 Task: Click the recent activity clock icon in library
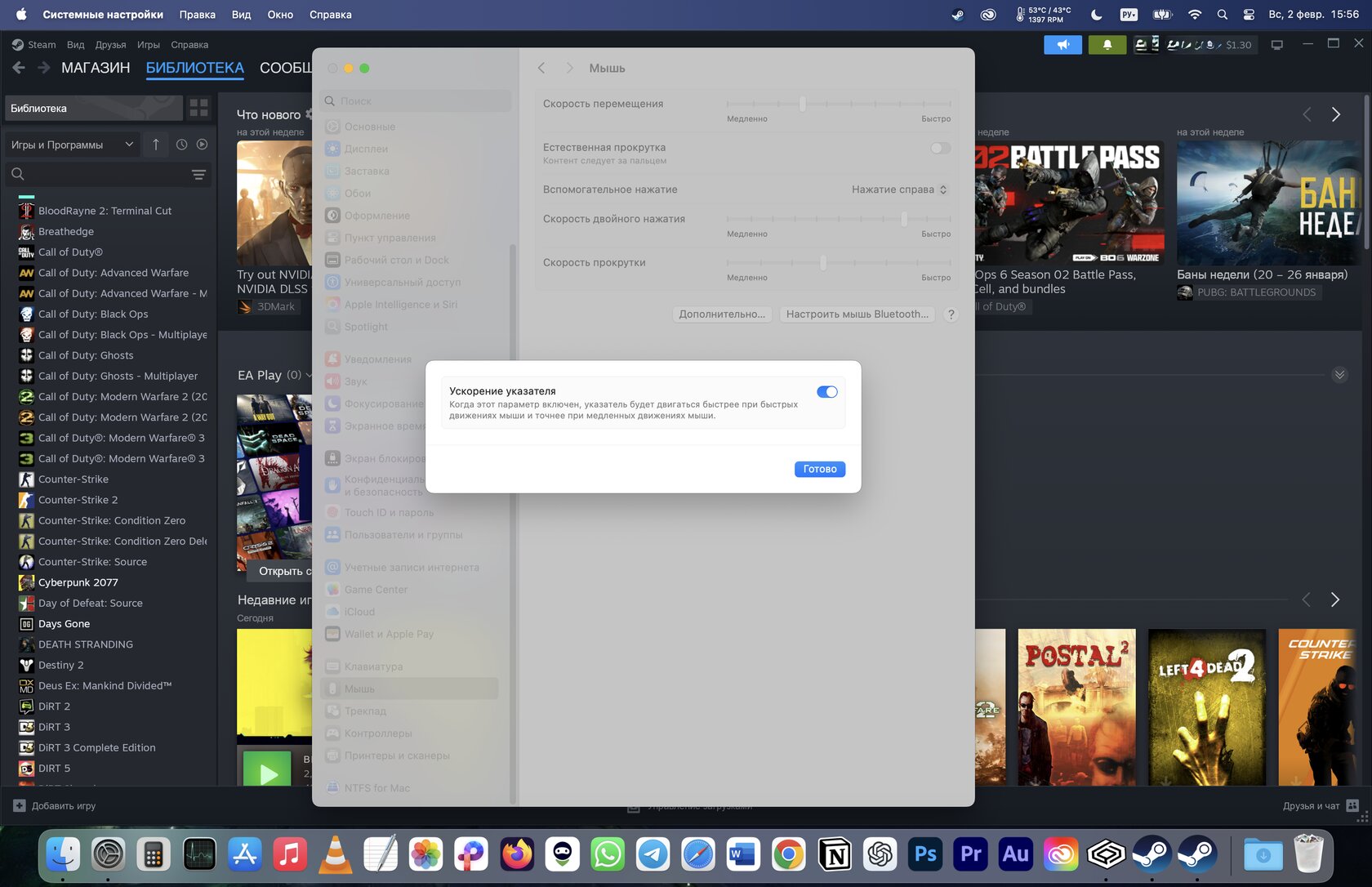coord(181,145)
